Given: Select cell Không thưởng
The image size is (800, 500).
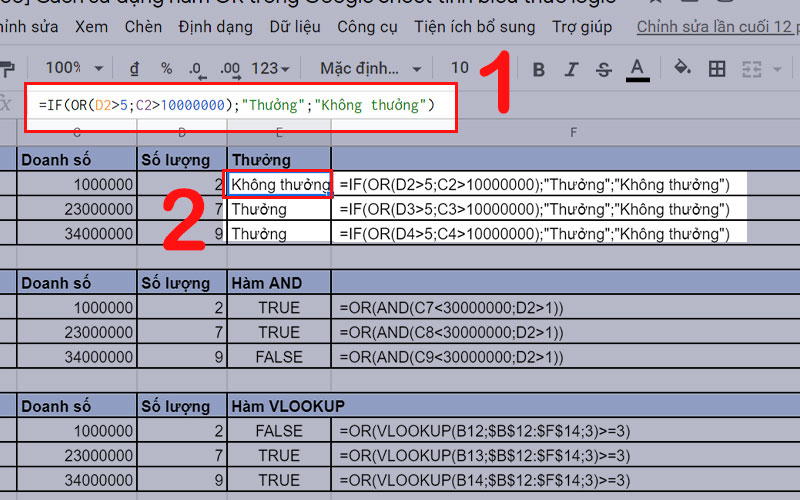Looking at the screenshot, I should point(279,185).
